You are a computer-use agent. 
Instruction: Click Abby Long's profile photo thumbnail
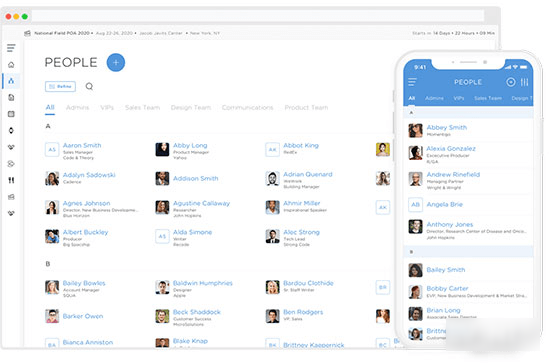162,149
